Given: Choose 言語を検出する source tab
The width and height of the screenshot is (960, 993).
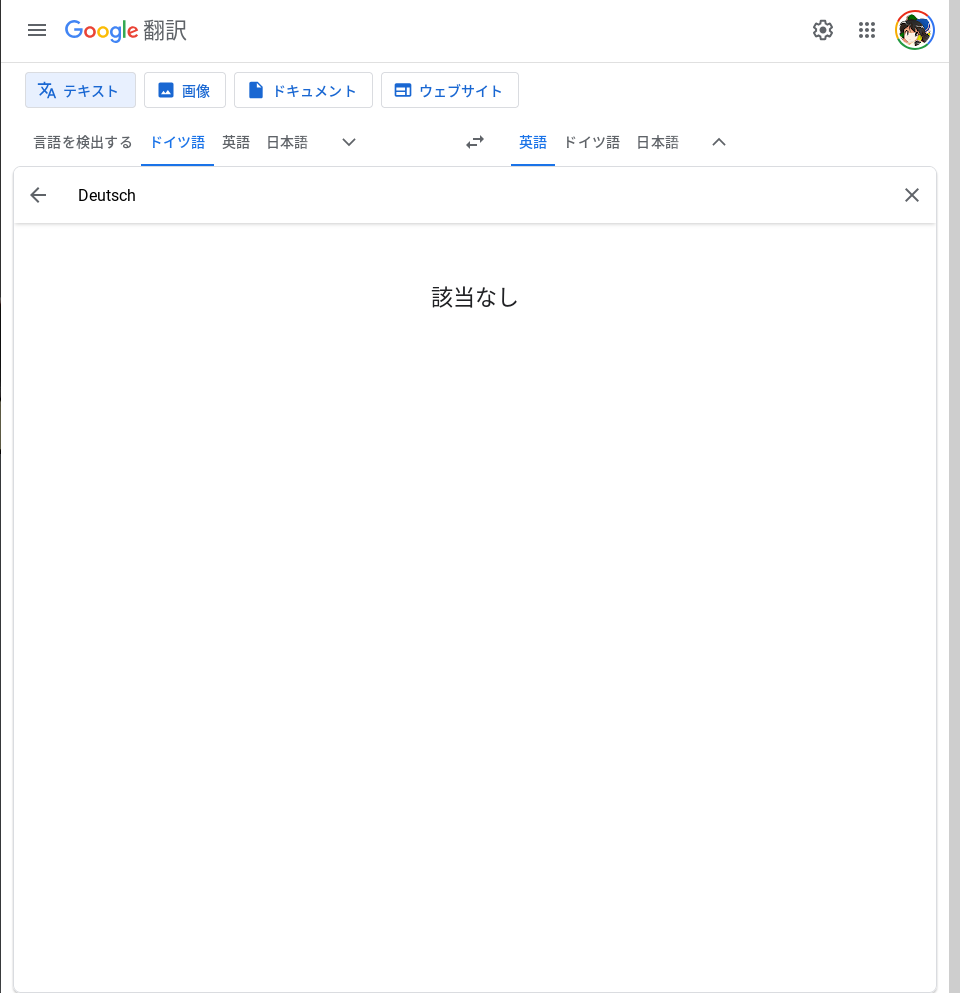Looking at the screenshot, I should click(83, 142).
